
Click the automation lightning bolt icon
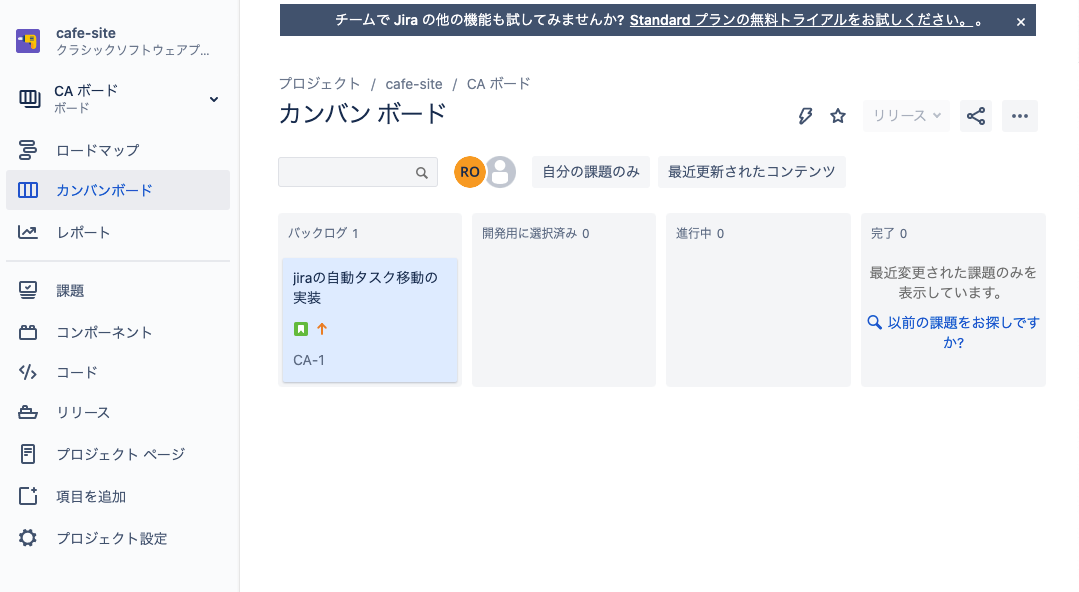coord(805,116)
